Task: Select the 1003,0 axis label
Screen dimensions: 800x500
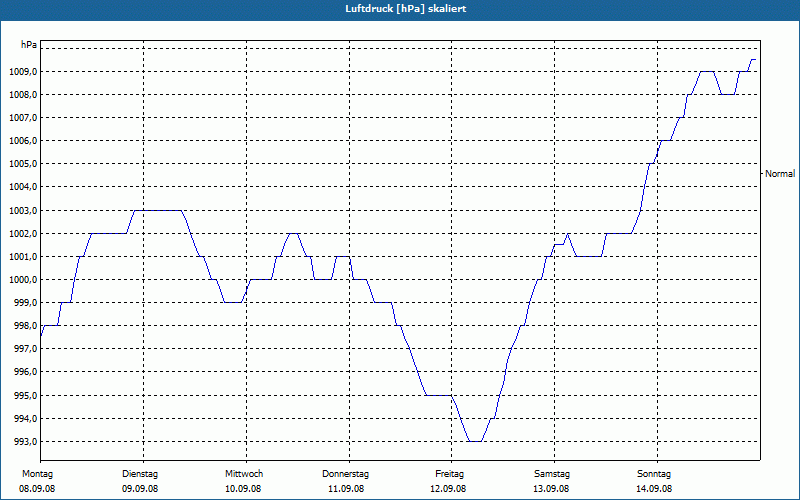Action: (x=23, y=210)
